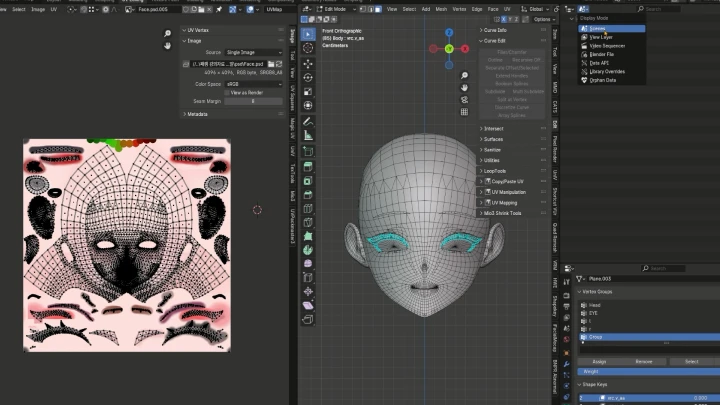Click the green Y axis on navigation gizmo
Viewport: 720px width, 405px height.
pos(449,49)
